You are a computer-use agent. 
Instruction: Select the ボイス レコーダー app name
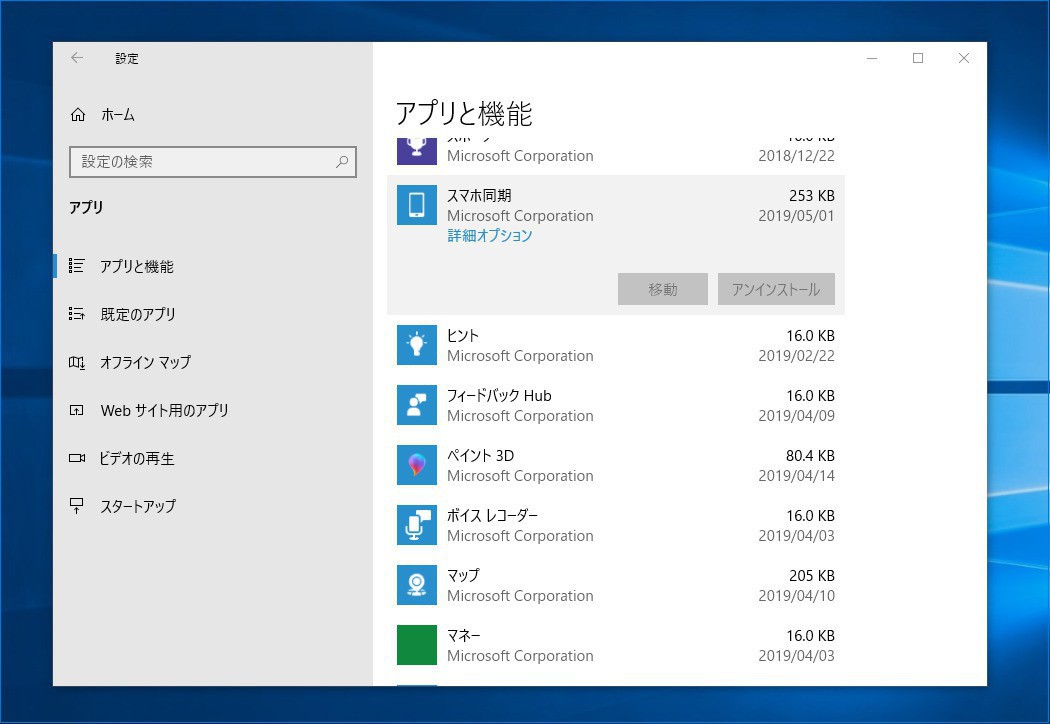(x=492, y=516)
